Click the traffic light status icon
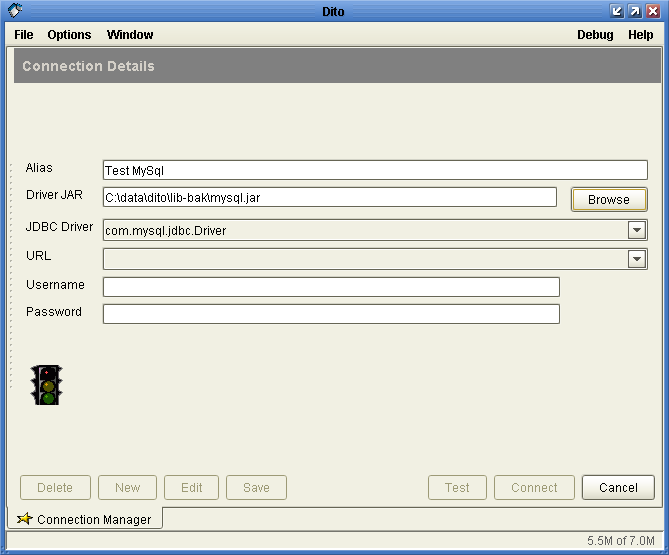 (46, 385)
